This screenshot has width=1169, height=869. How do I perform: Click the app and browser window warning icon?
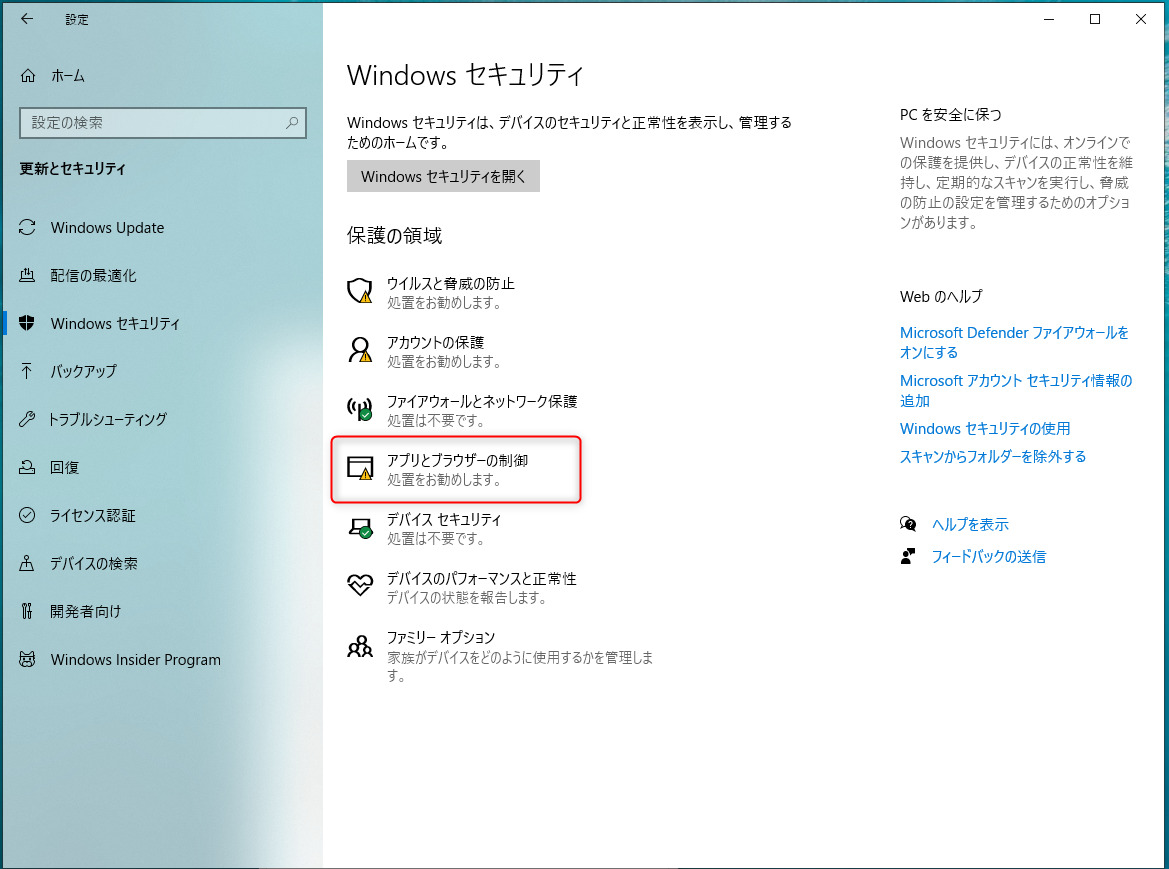(360, 468)
